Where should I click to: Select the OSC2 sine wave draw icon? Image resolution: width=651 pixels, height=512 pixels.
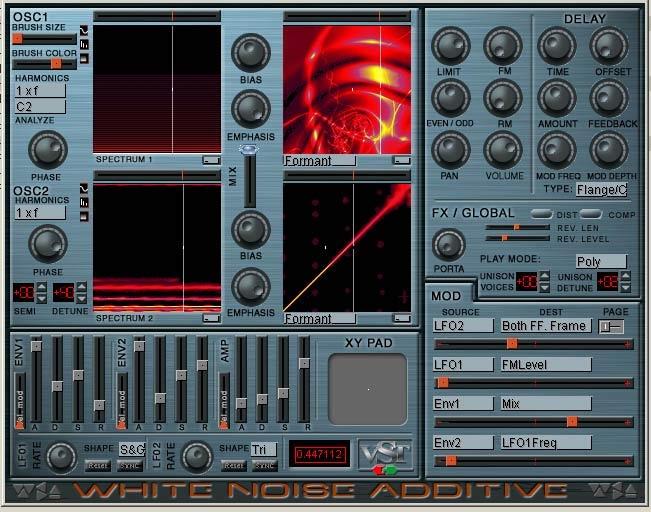tap(84, 189)
